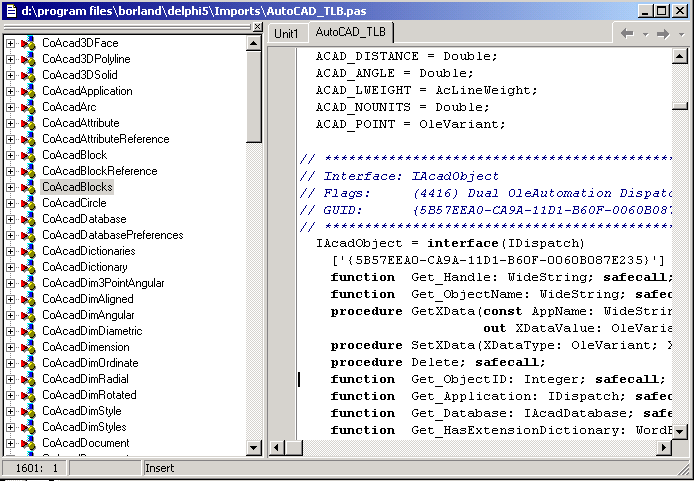Click the CoAcadDimOrdinate class icon
The image size is (694, 481).
[x=28, y=363]
